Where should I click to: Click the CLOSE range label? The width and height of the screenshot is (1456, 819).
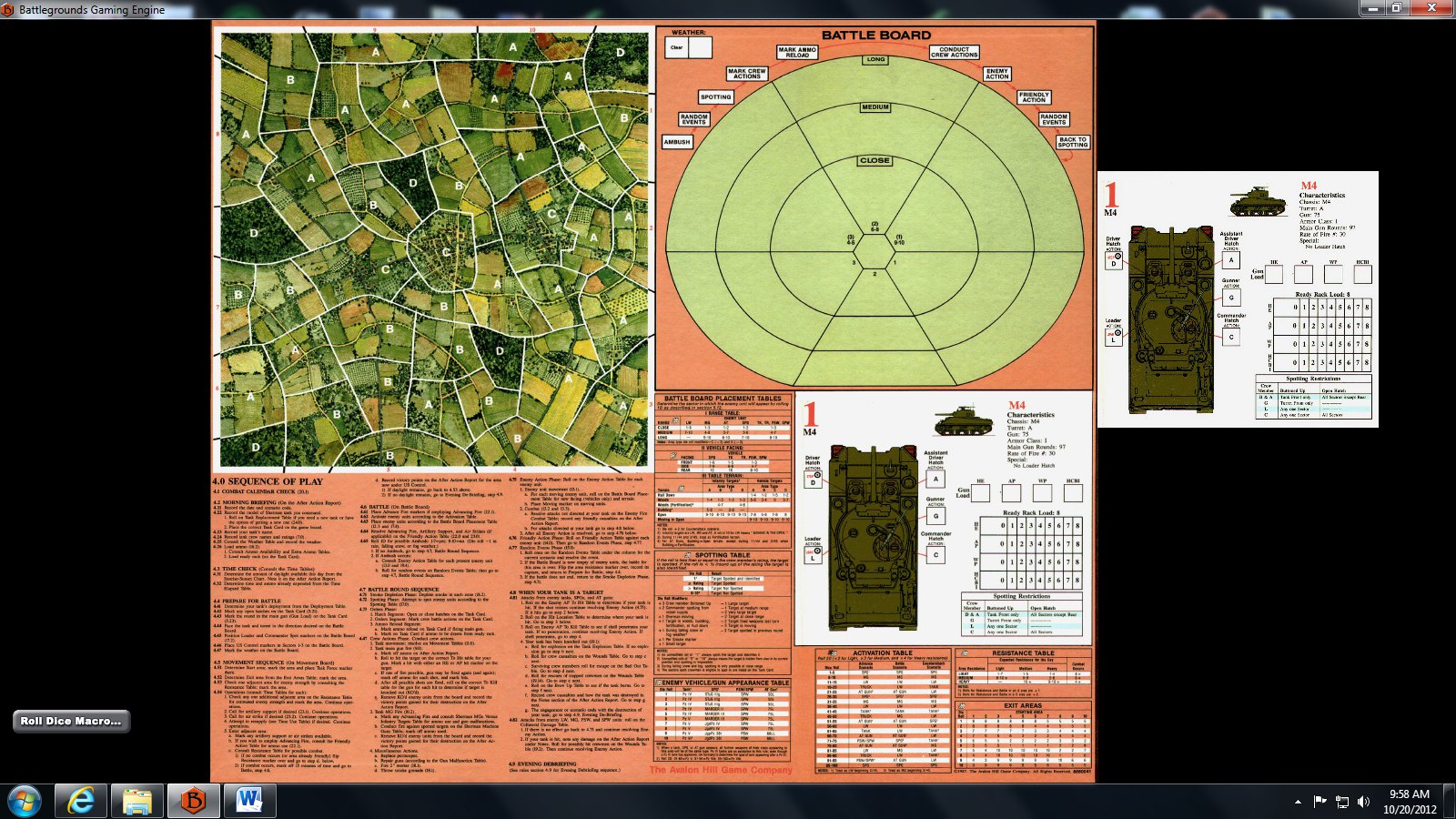(875, 160)
